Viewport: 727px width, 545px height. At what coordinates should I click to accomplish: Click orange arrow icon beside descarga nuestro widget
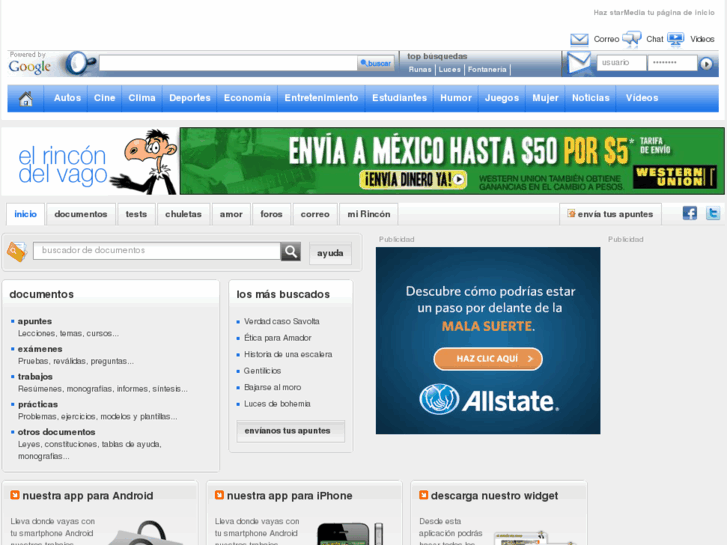423,495
